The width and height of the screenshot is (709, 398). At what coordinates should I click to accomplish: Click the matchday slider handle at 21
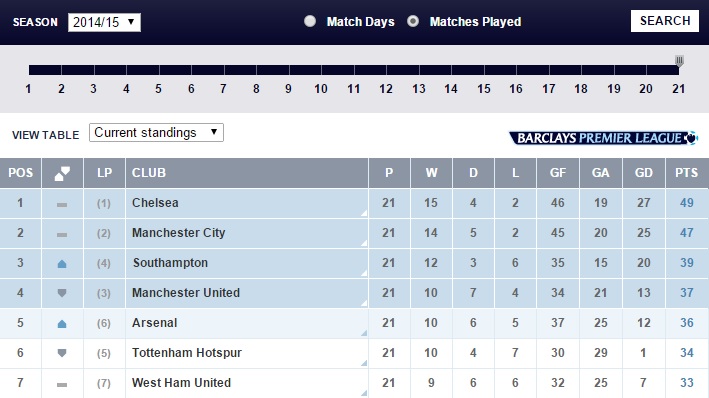[679, 61]
